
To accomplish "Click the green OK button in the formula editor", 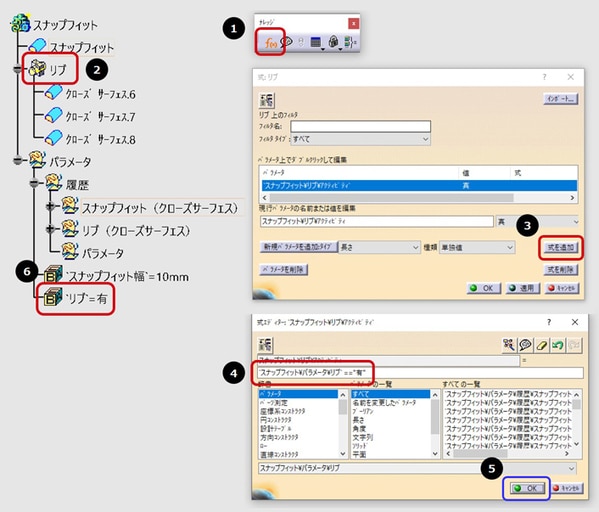I will (x=526, y=488).
